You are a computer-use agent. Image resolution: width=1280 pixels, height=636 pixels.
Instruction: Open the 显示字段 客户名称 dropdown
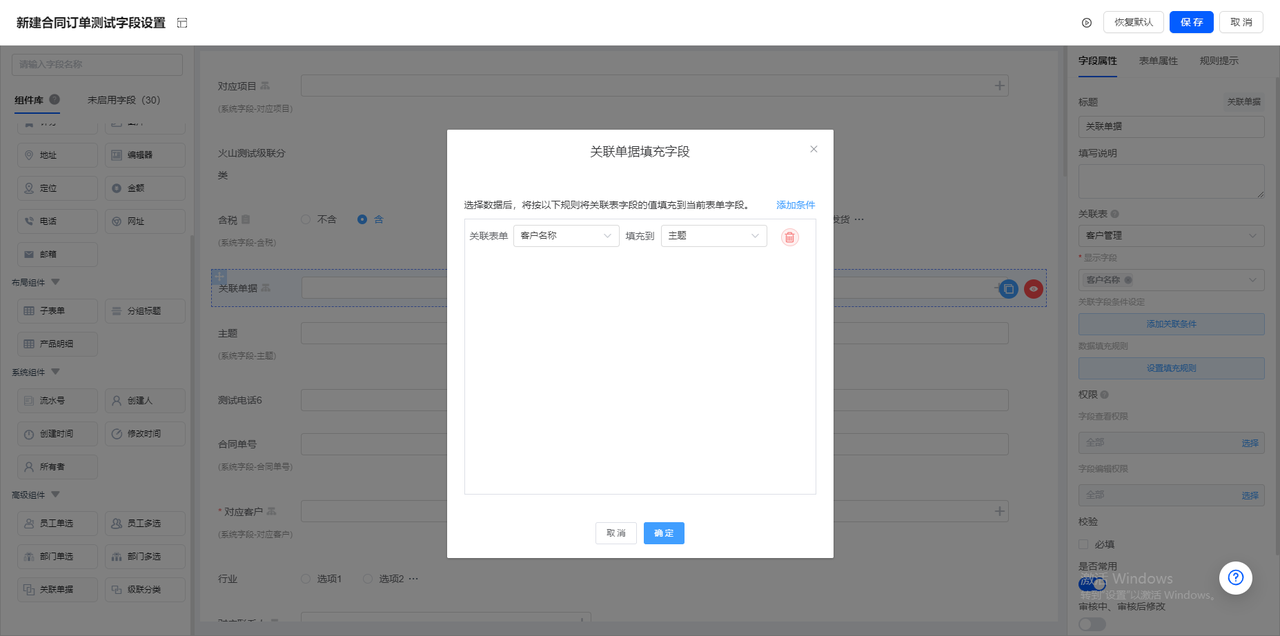(1171, 280)
